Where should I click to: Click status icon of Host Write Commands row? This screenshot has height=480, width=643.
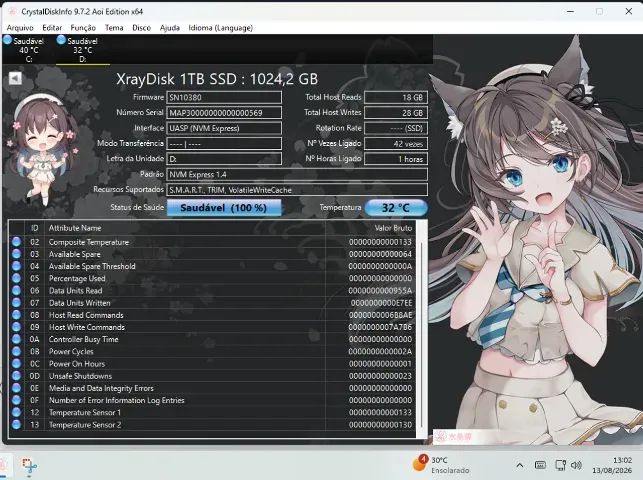(16, 327)
